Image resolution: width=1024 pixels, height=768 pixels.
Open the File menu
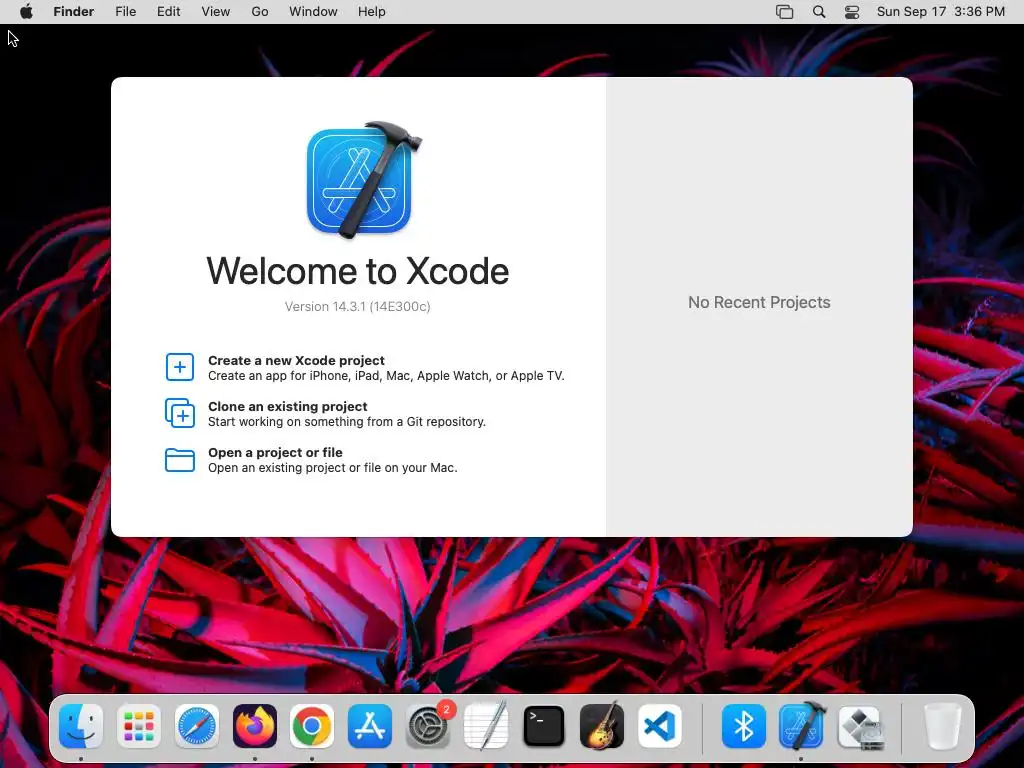tap(125, 12)
